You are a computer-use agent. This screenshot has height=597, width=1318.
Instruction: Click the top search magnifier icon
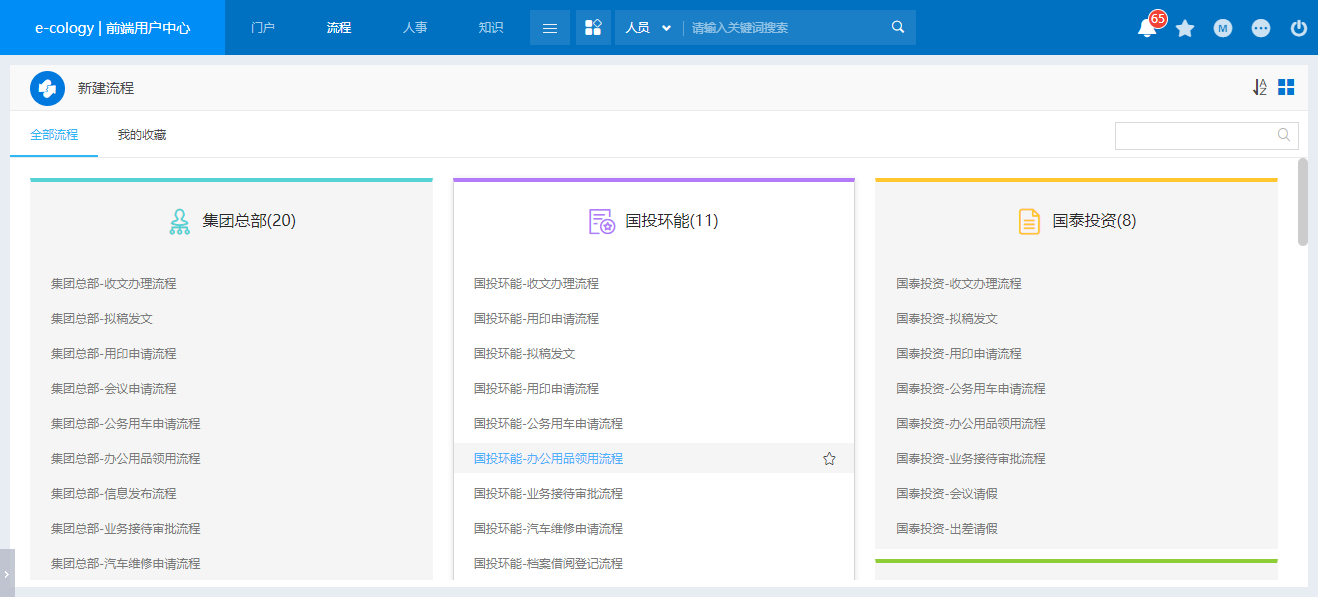pyautogui.click(x=898, y=27)
